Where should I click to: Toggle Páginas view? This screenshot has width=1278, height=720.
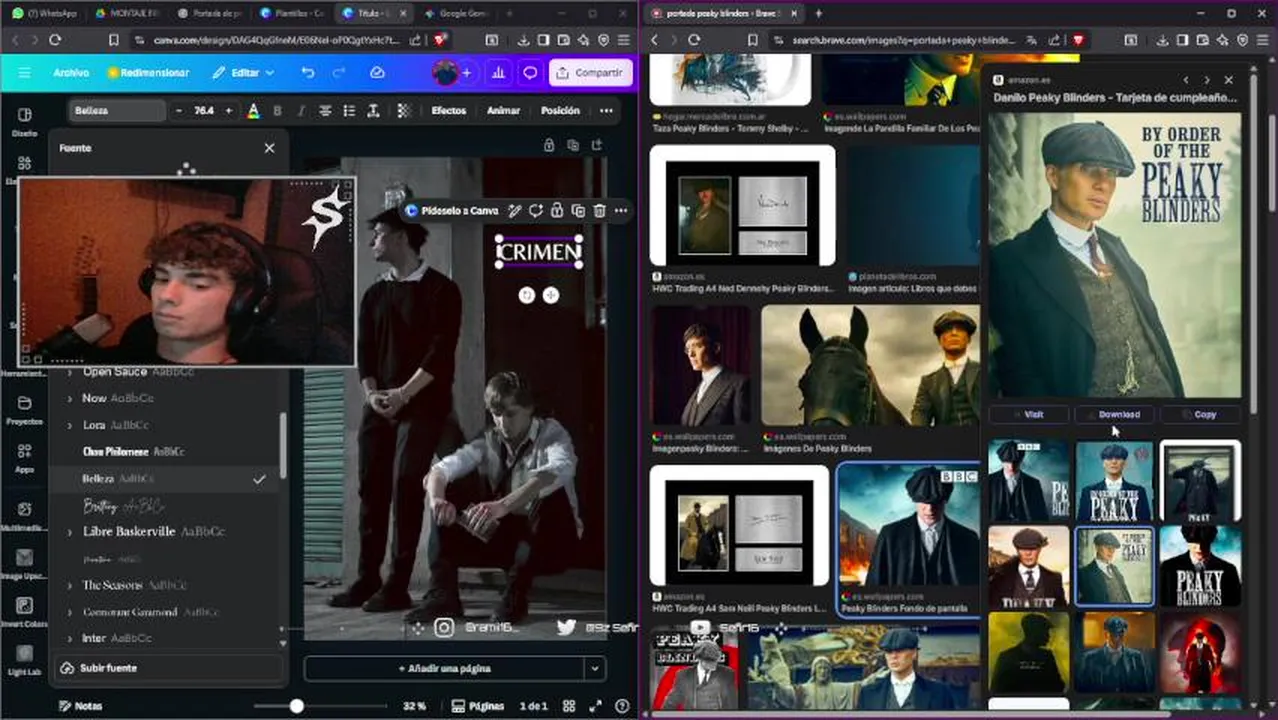pyautogui.click(x=479, y=706)
